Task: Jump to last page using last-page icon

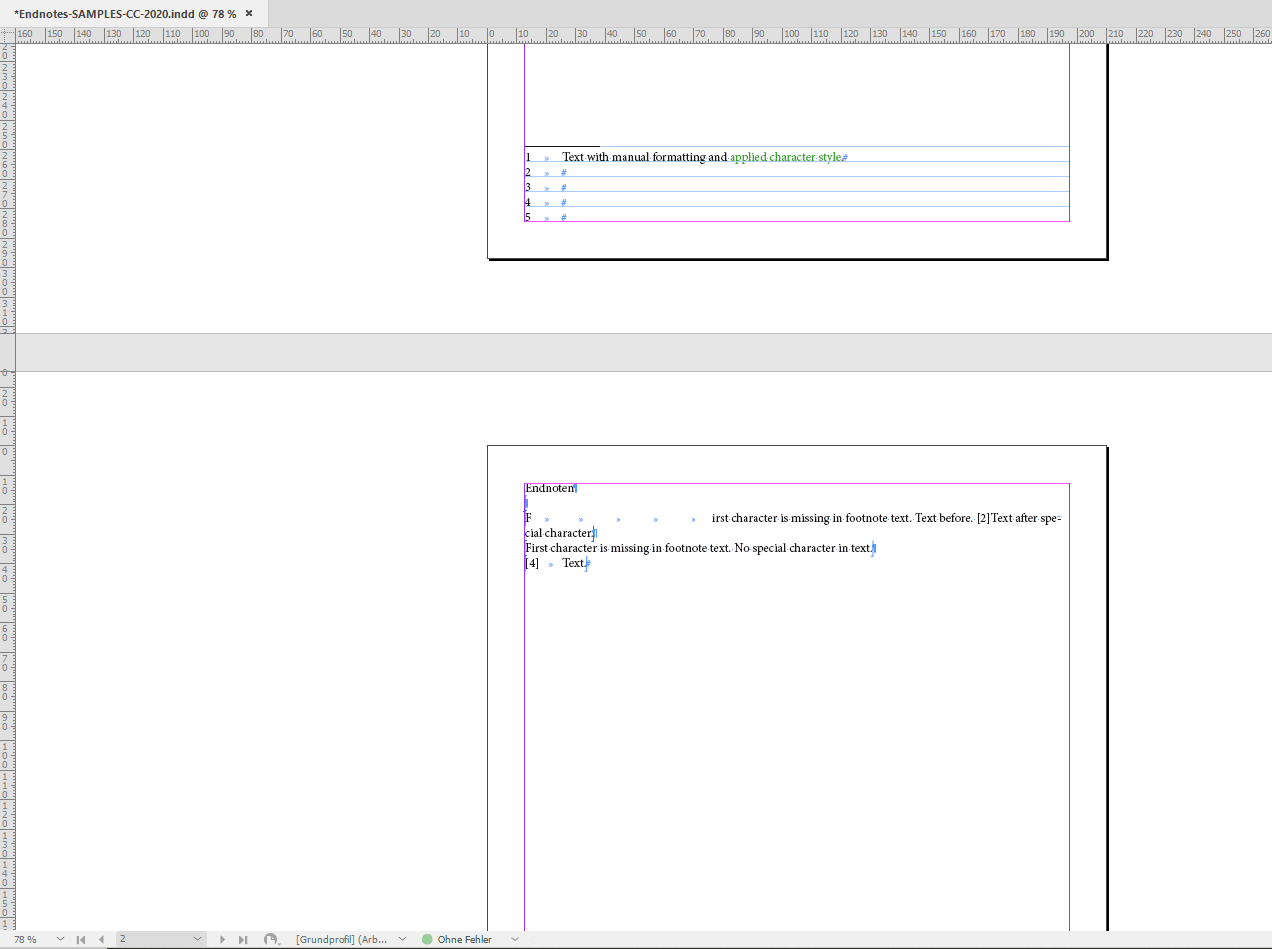Action: (243, 940)
